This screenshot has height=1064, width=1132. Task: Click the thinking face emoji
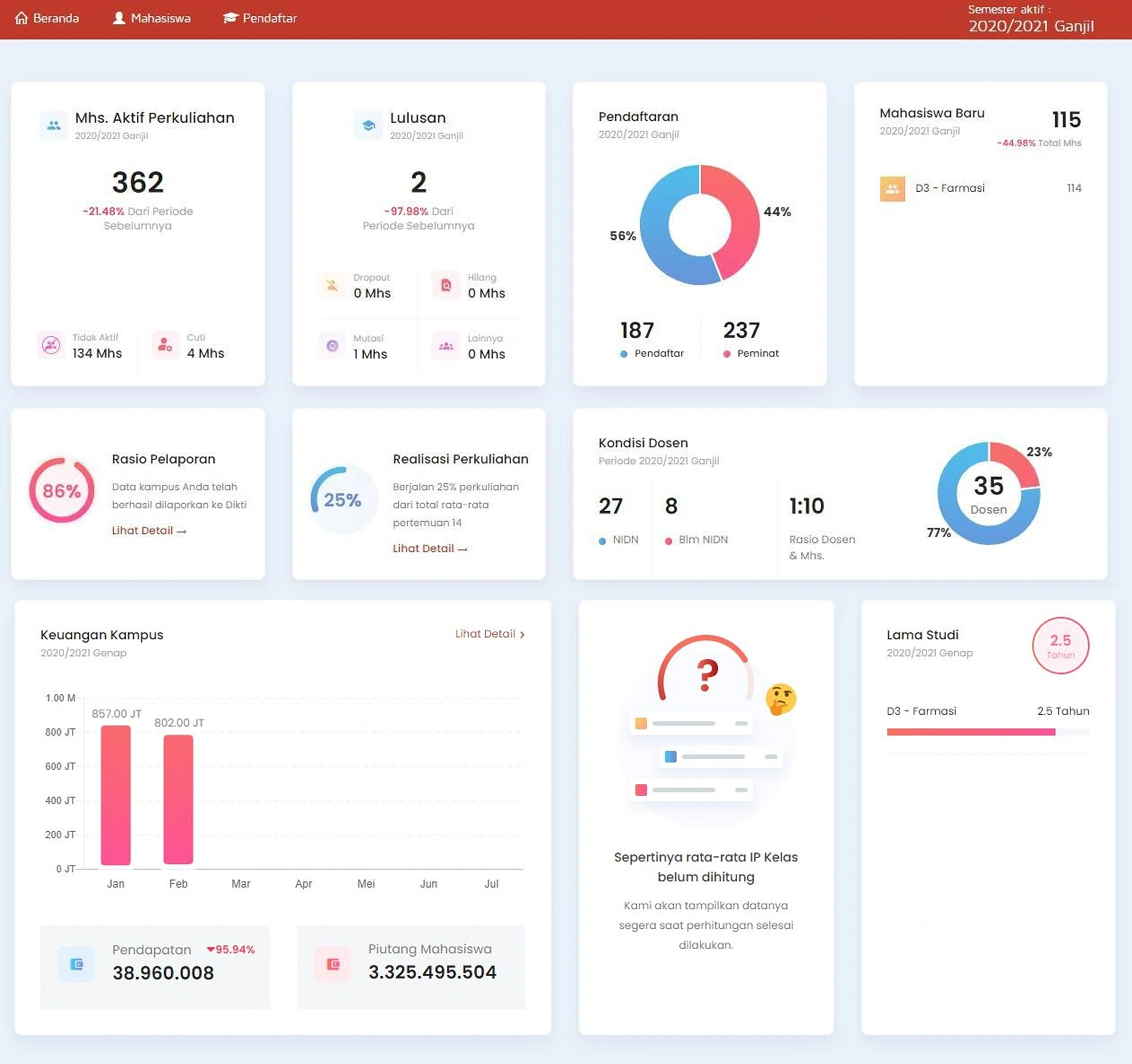click(781, 700)
